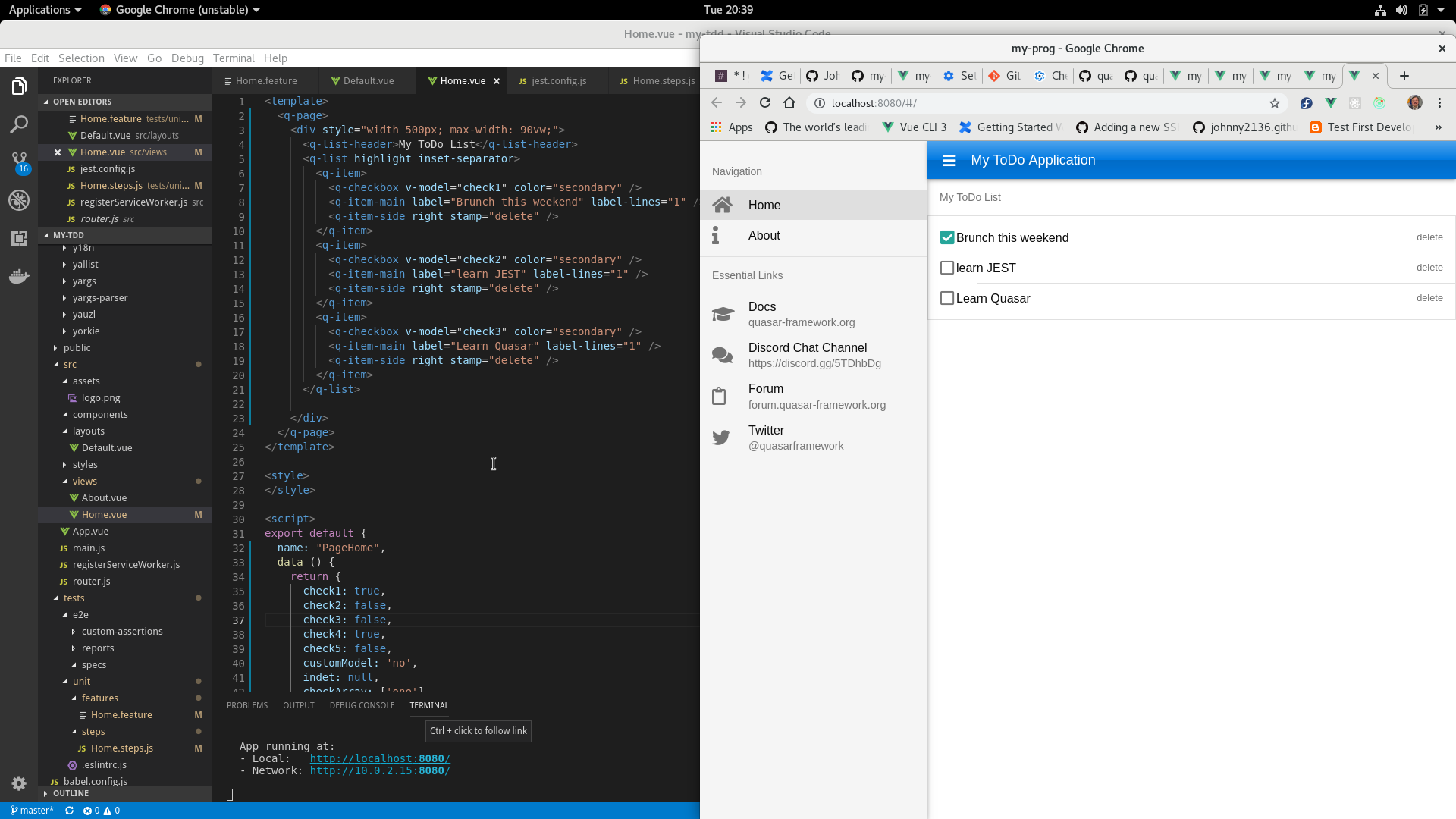Viewport: 1456px width, 819px height.
Task: Switch to the jest.config.js editor tab
Action: [558, 81]
